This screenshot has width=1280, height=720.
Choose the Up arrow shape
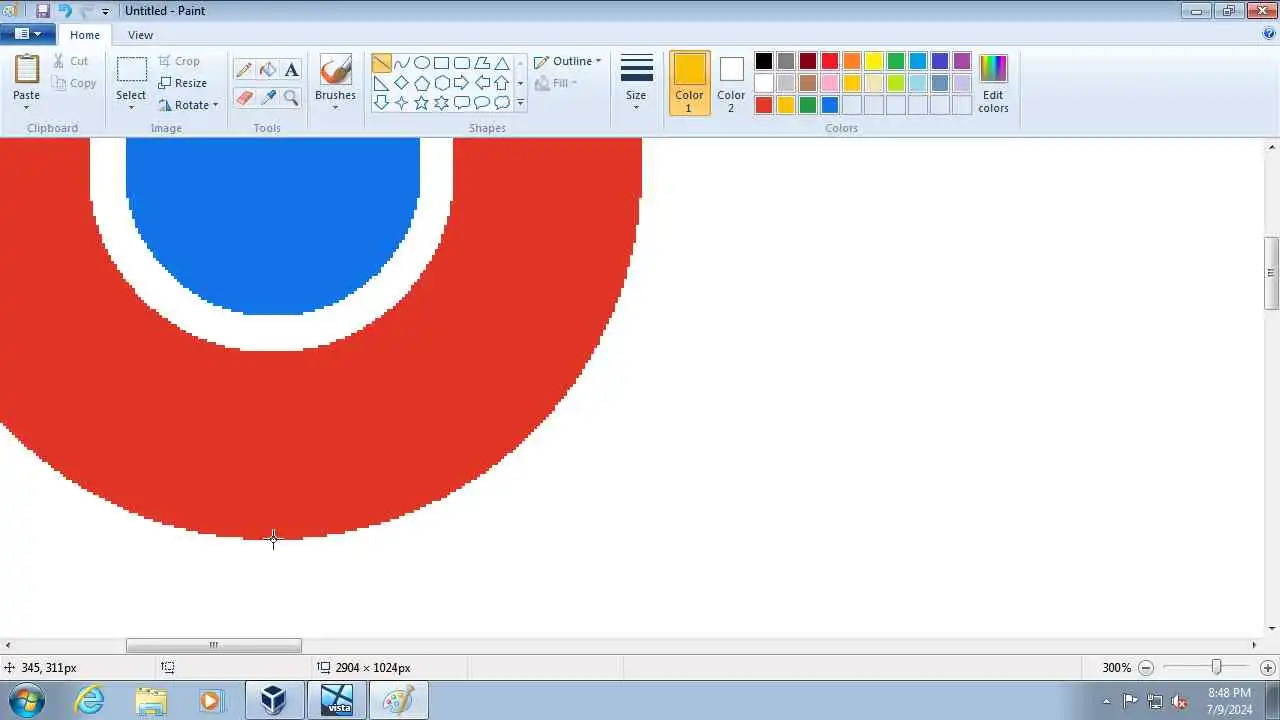501,83
